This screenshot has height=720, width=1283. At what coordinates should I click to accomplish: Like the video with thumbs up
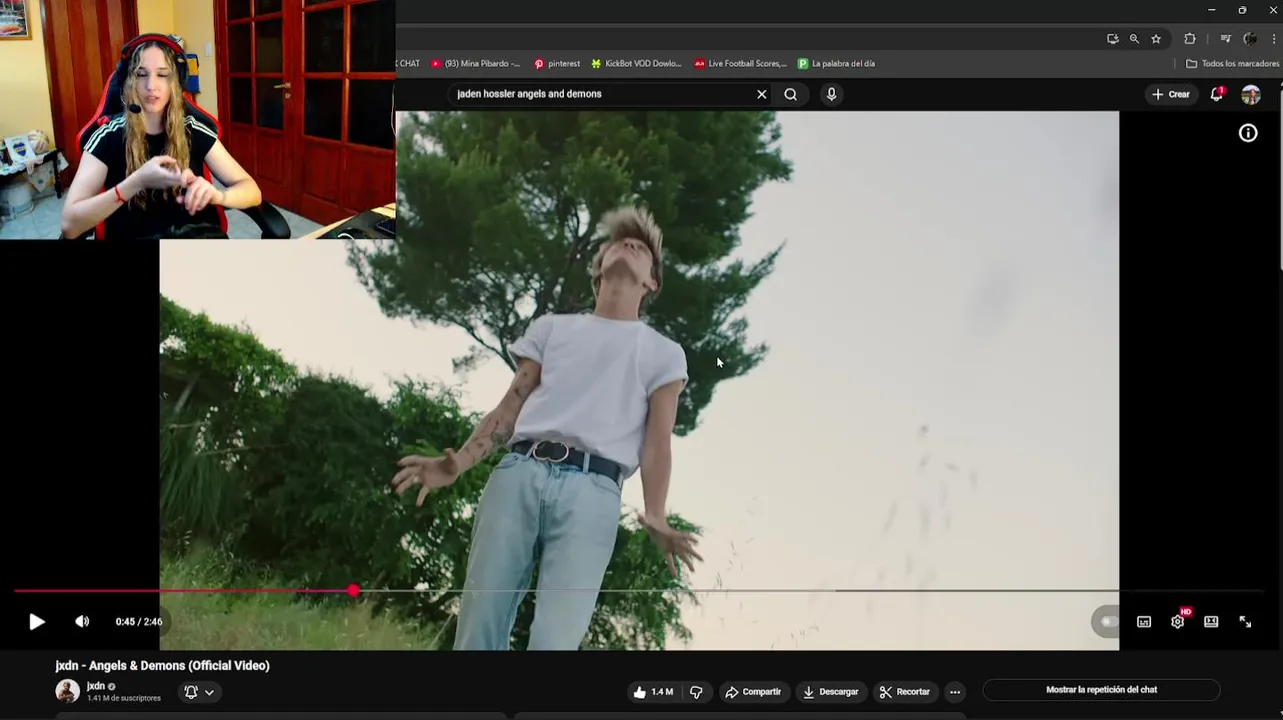(x=653, y=692)
